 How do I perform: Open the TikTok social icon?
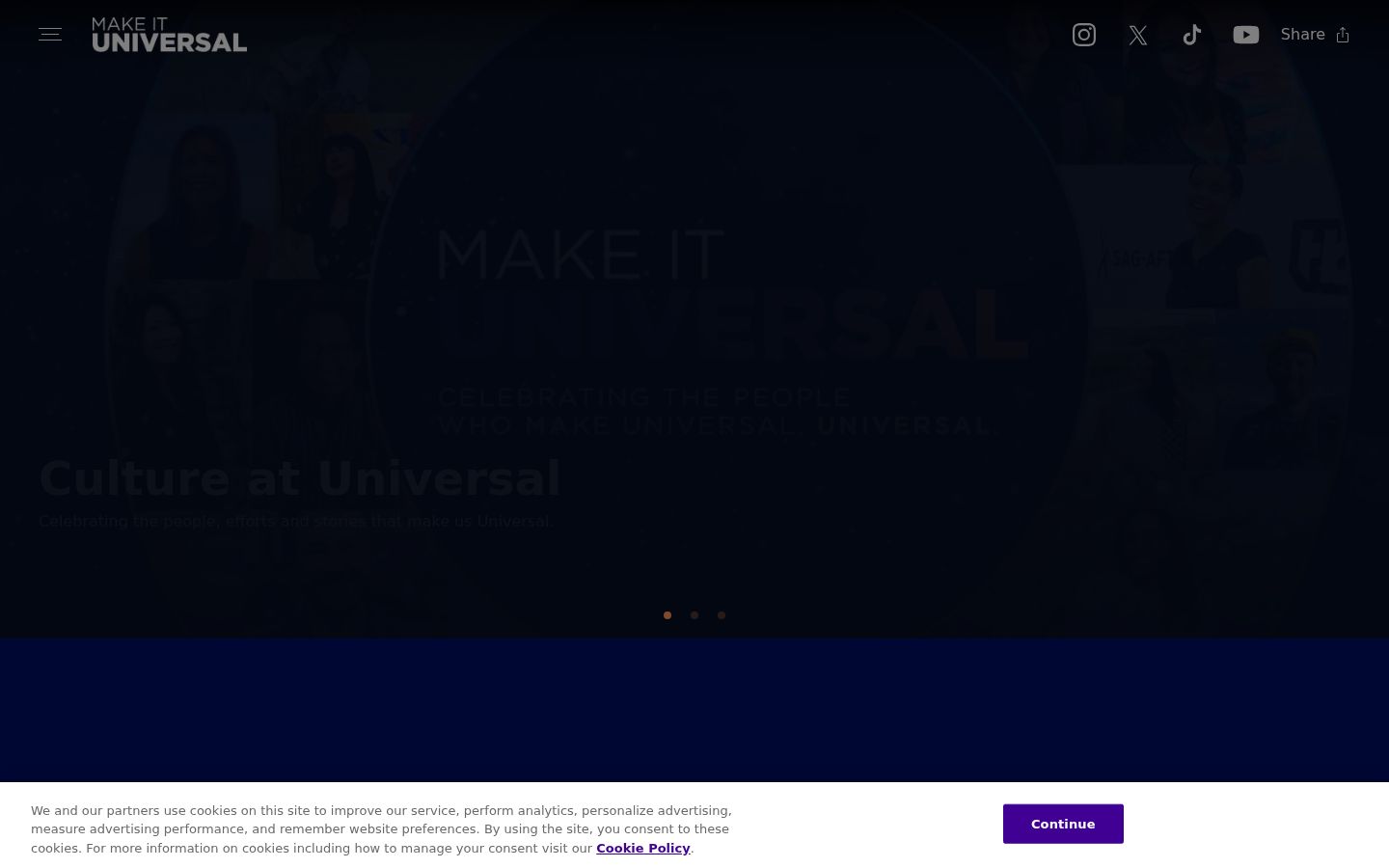tap(1192, 35)
